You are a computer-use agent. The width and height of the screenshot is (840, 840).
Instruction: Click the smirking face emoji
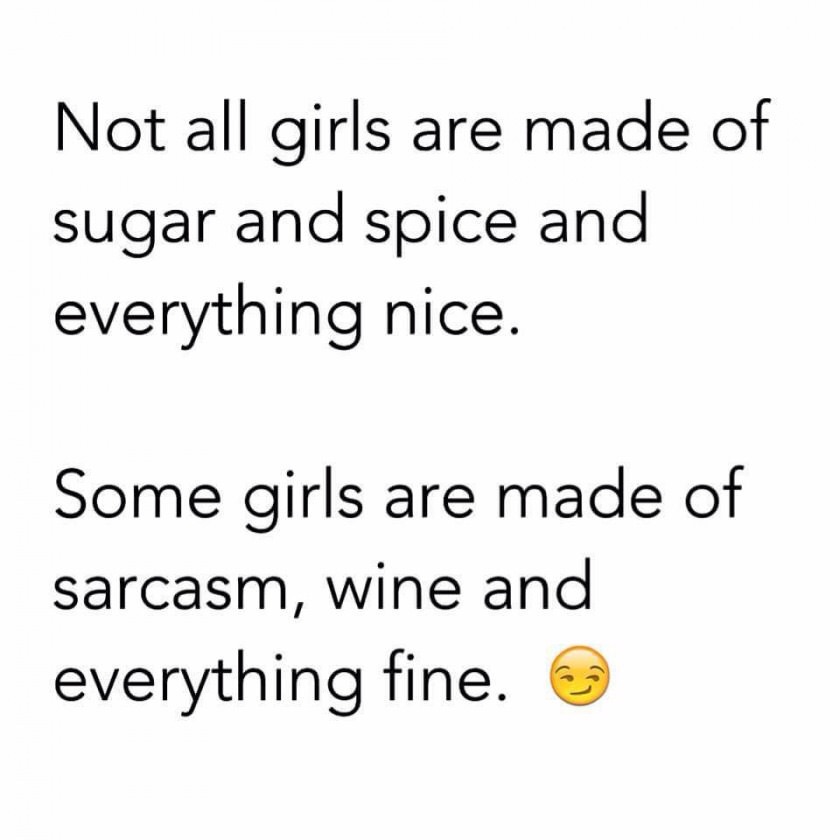tap(580, 676)
